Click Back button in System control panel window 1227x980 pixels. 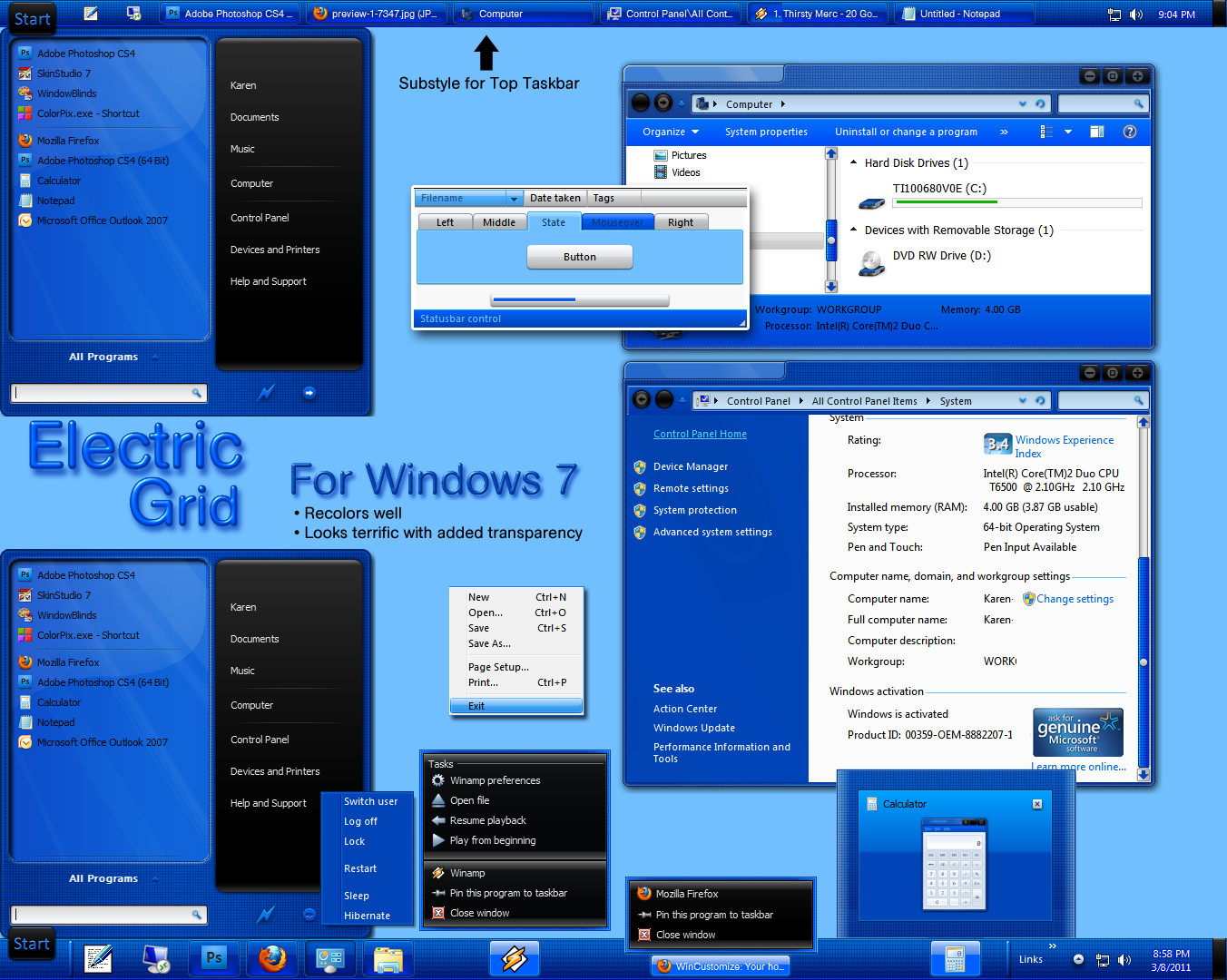click(x=641, y=399)
